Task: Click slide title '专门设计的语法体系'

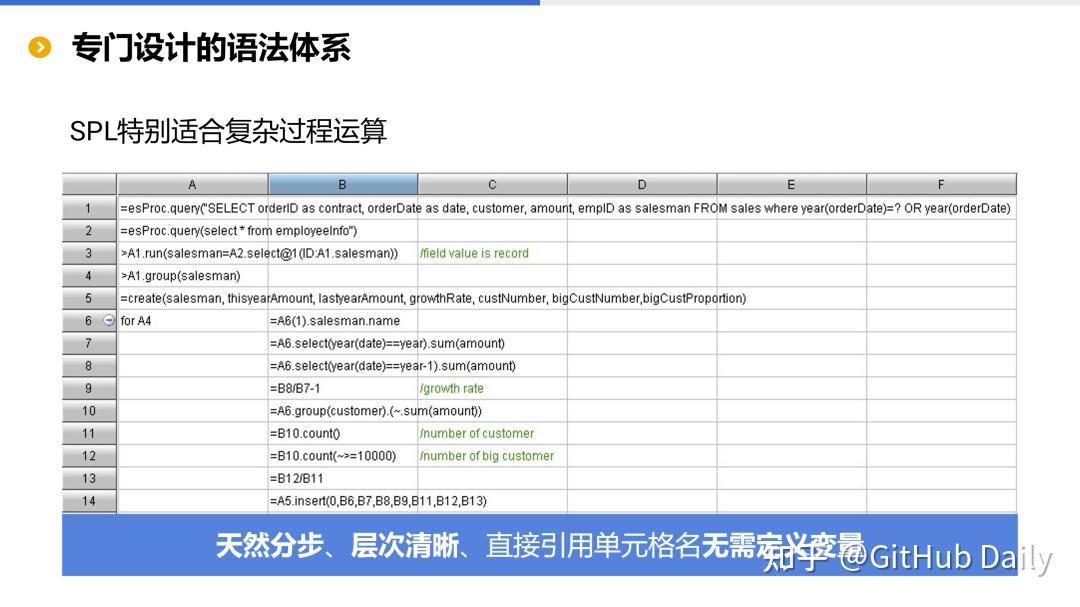Action: click(x=211, y=48)
